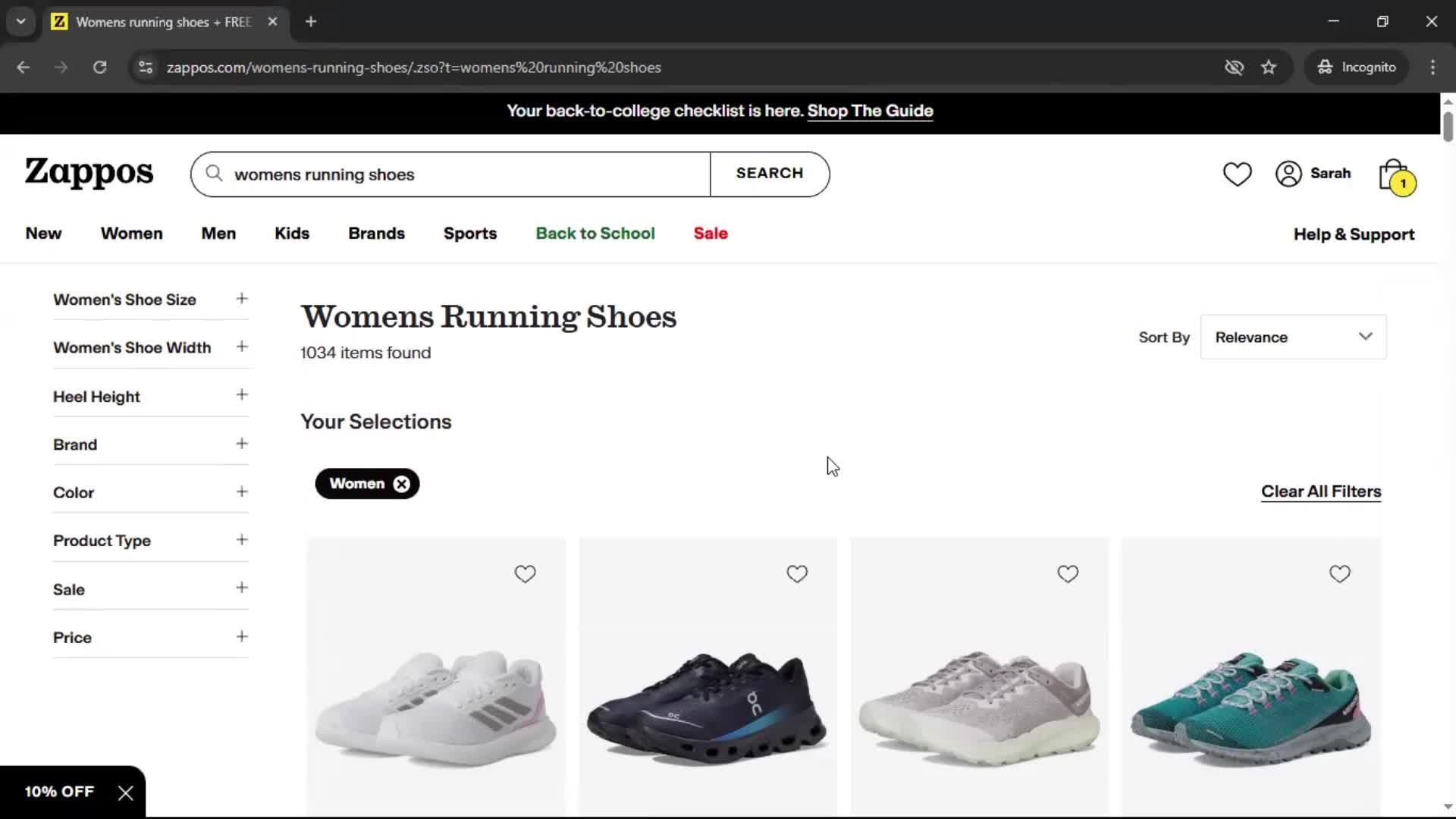1456x819 pixels.
Task: Open the tab search dropdown
Action: point(21,21)
